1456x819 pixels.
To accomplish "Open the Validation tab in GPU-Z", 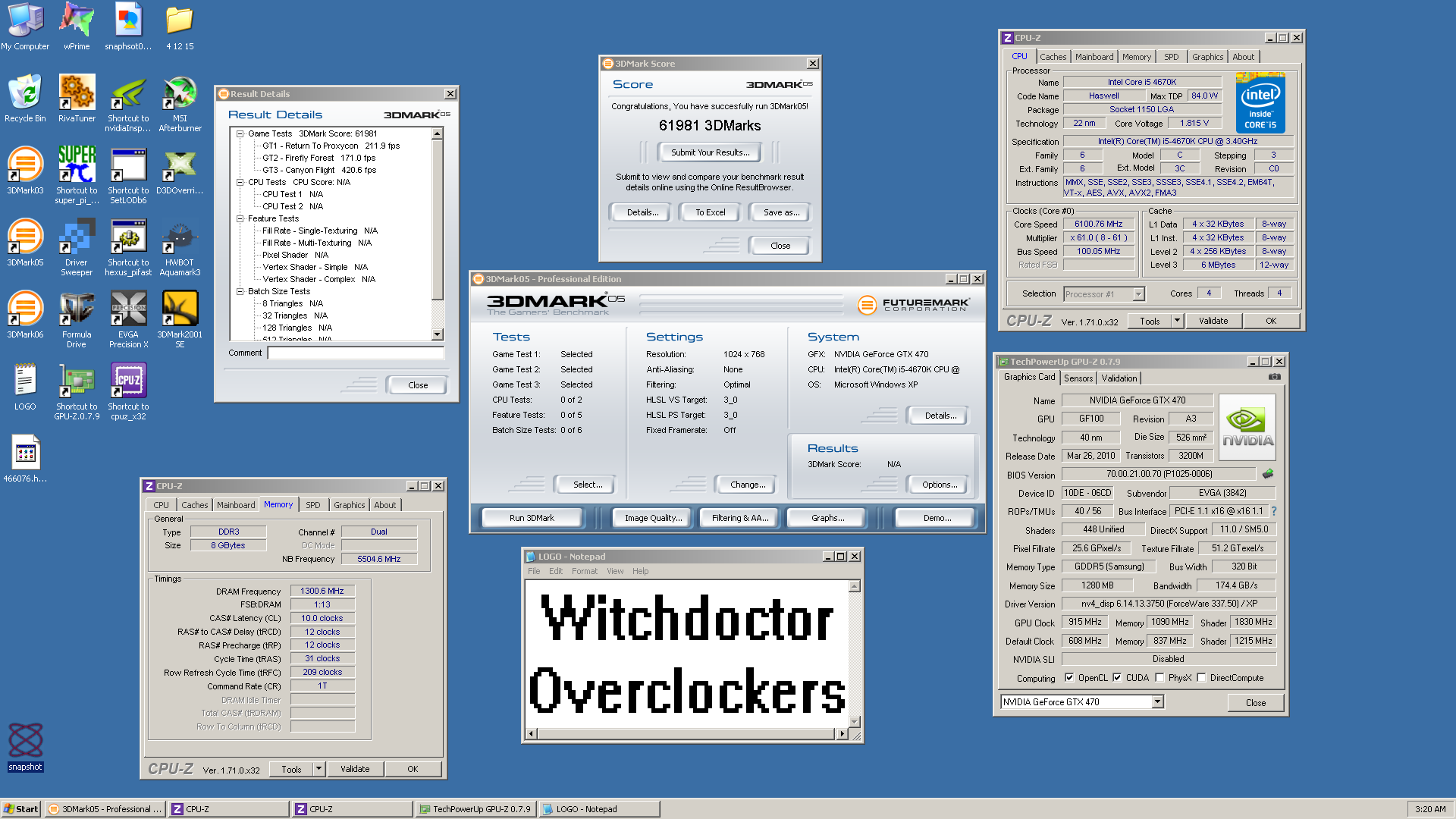I will (1119, 378).
